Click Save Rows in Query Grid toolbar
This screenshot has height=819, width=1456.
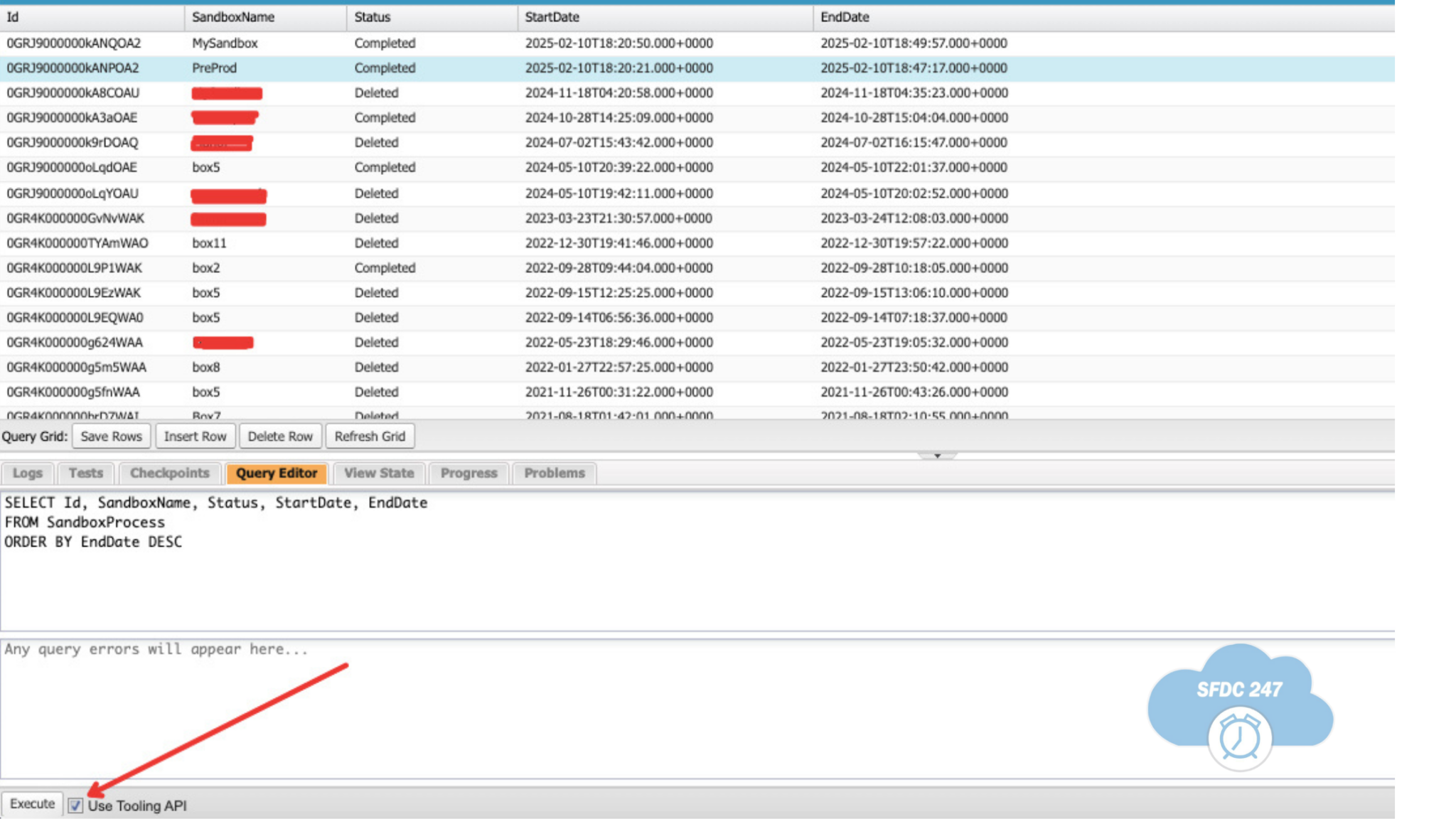point(111,436)
